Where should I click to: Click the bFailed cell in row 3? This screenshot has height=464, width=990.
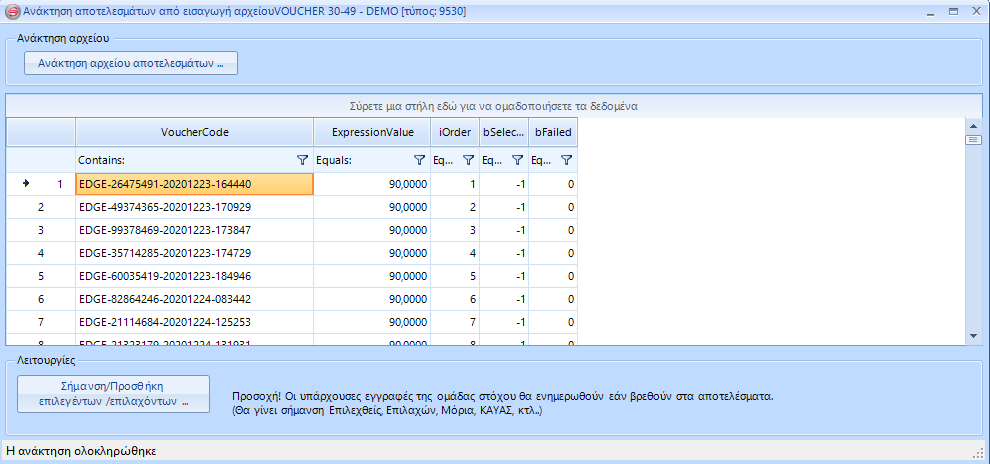click(553, 230)
